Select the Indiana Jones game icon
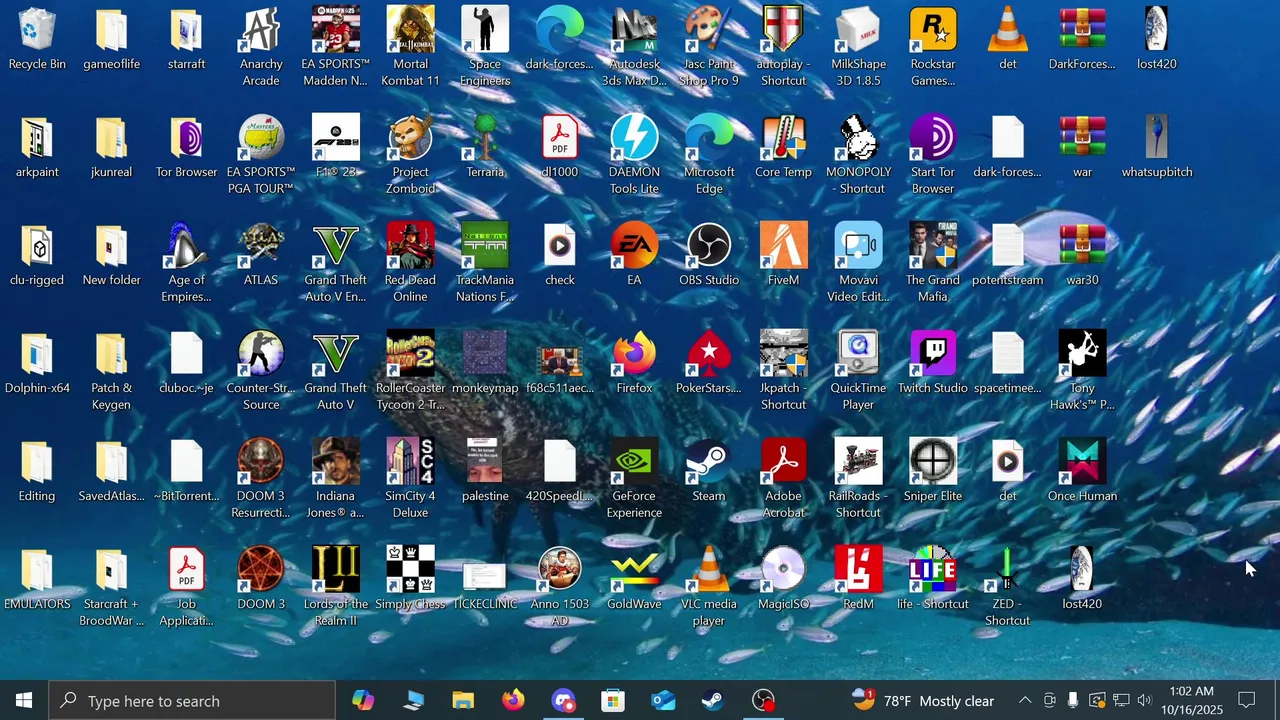 [x=336, y=478]
